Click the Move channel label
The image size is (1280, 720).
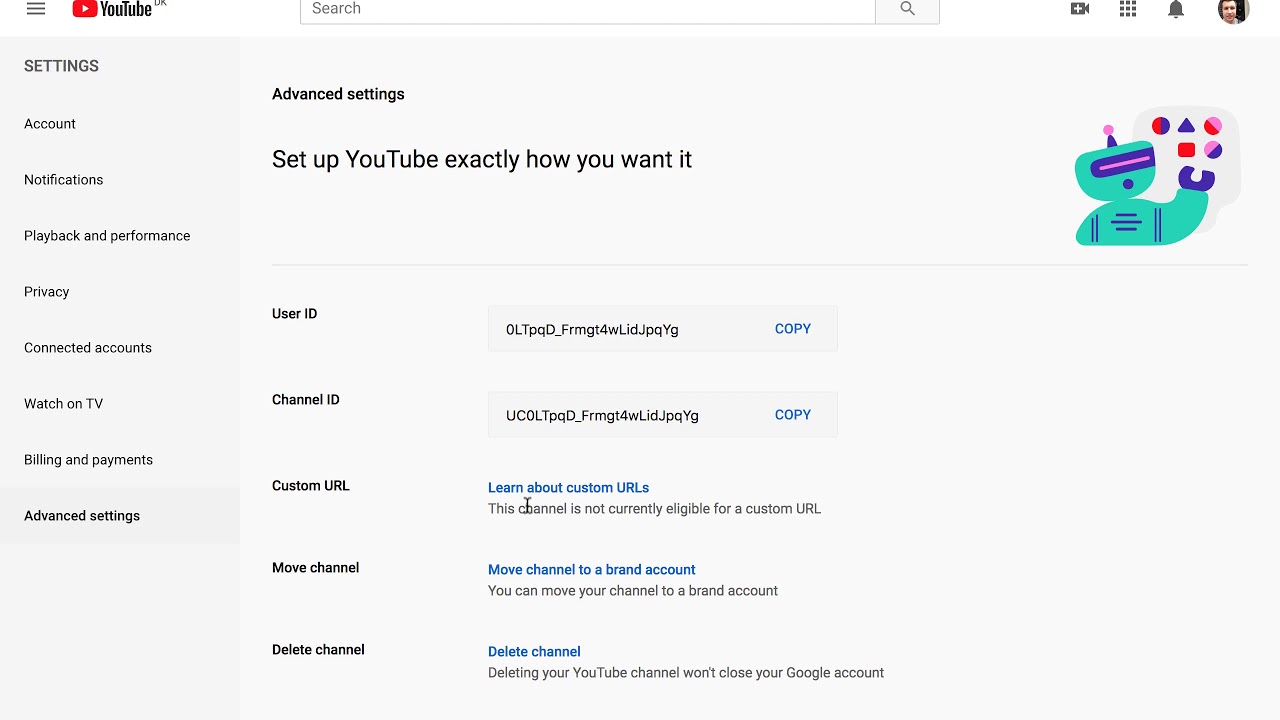[315, 568]
